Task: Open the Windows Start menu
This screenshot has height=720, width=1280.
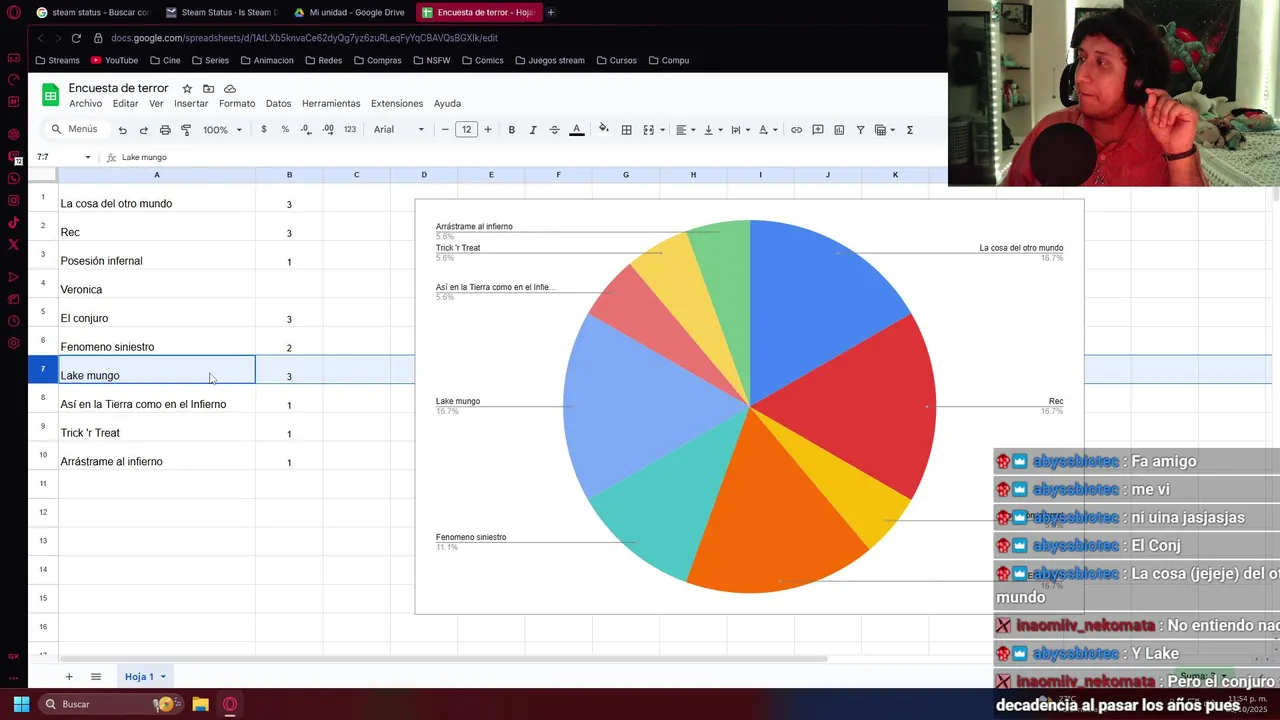Action: pos(21,704)
